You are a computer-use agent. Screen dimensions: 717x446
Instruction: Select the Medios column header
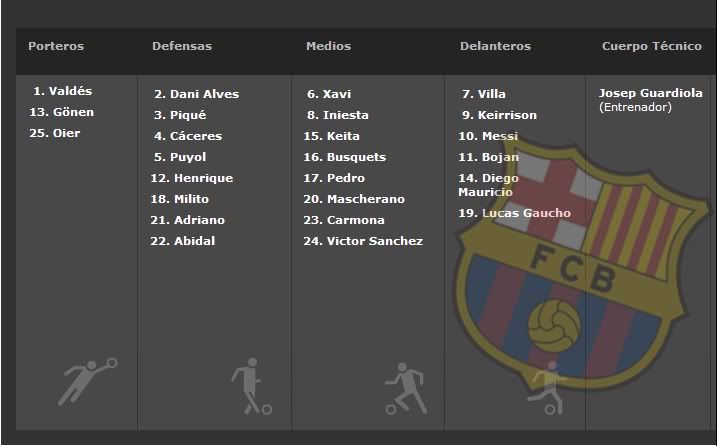[328, 46]
